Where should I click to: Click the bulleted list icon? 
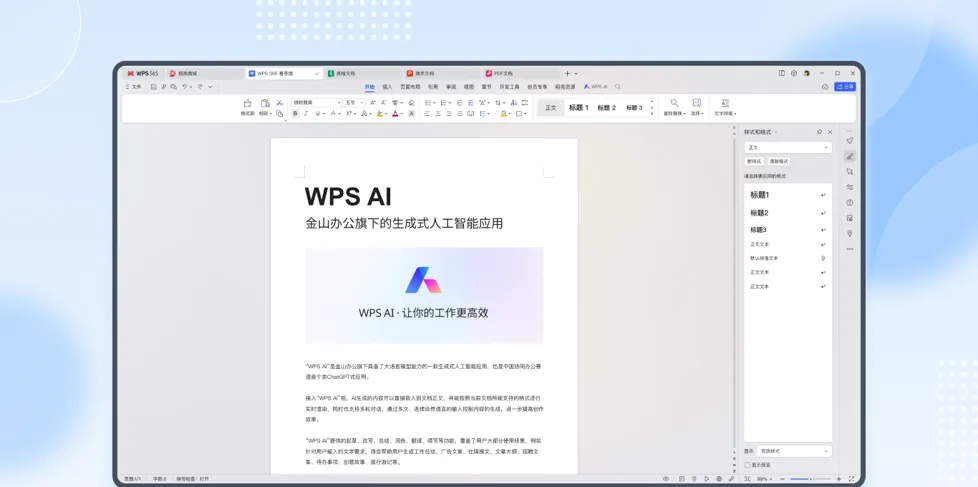pos(428,102)
